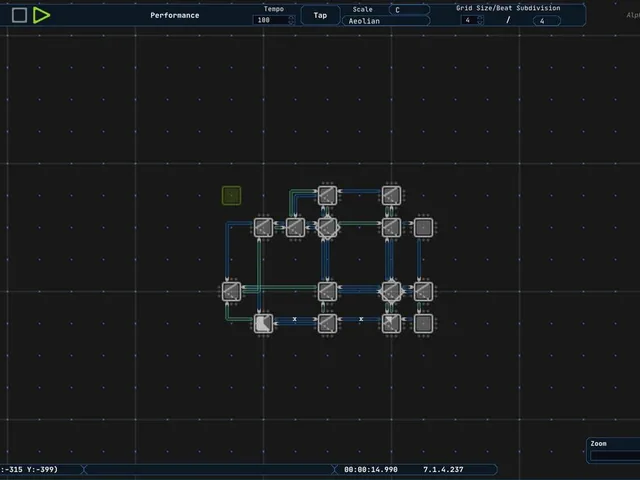Select the top row node with green and blue edges
Image resolution: width=640 pixels, height=480 pixels.
[327, 195]
